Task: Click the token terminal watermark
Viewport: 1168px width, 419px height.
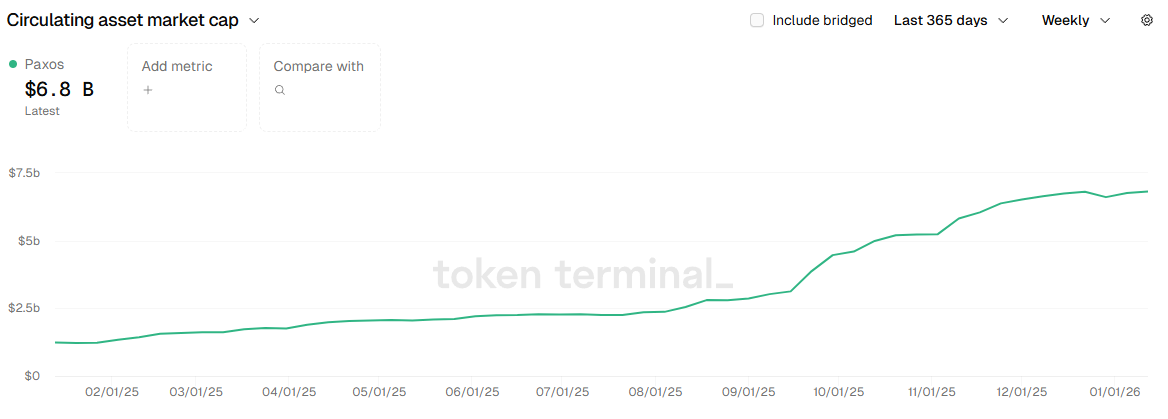Action: (583, 273)
